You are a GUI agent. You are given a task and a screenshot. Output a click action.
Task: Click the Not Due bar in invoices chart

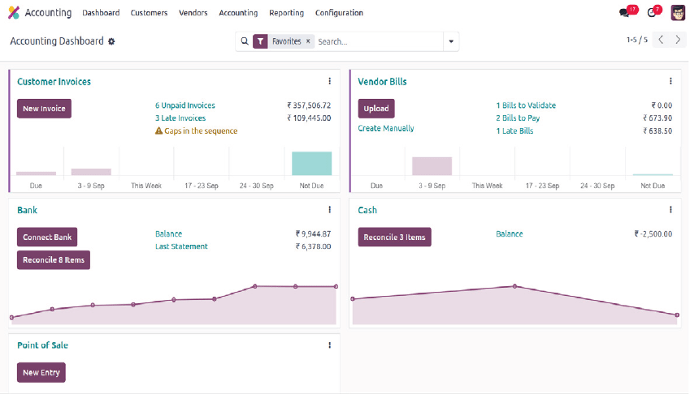[312, 163]
